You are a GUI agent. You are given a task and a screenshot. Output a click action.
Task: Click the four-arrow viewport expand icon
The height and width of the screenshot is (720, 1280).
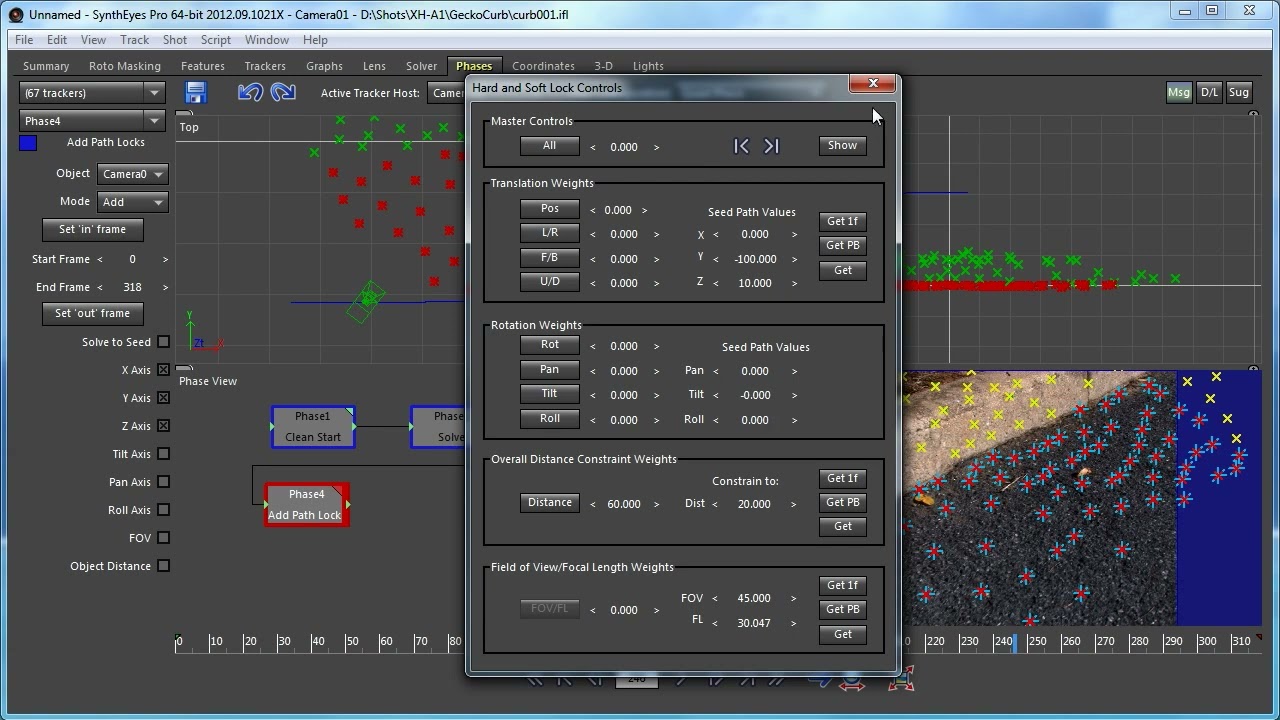pos(901,680)
